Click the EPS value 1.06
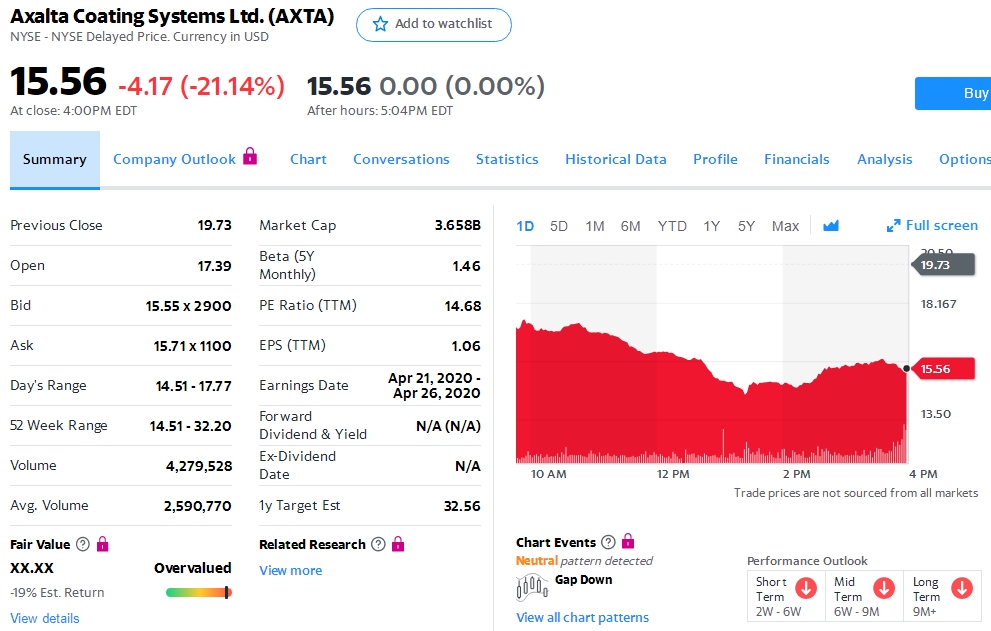This screenshot has width=991, height=631. click(x=466, y=346)
